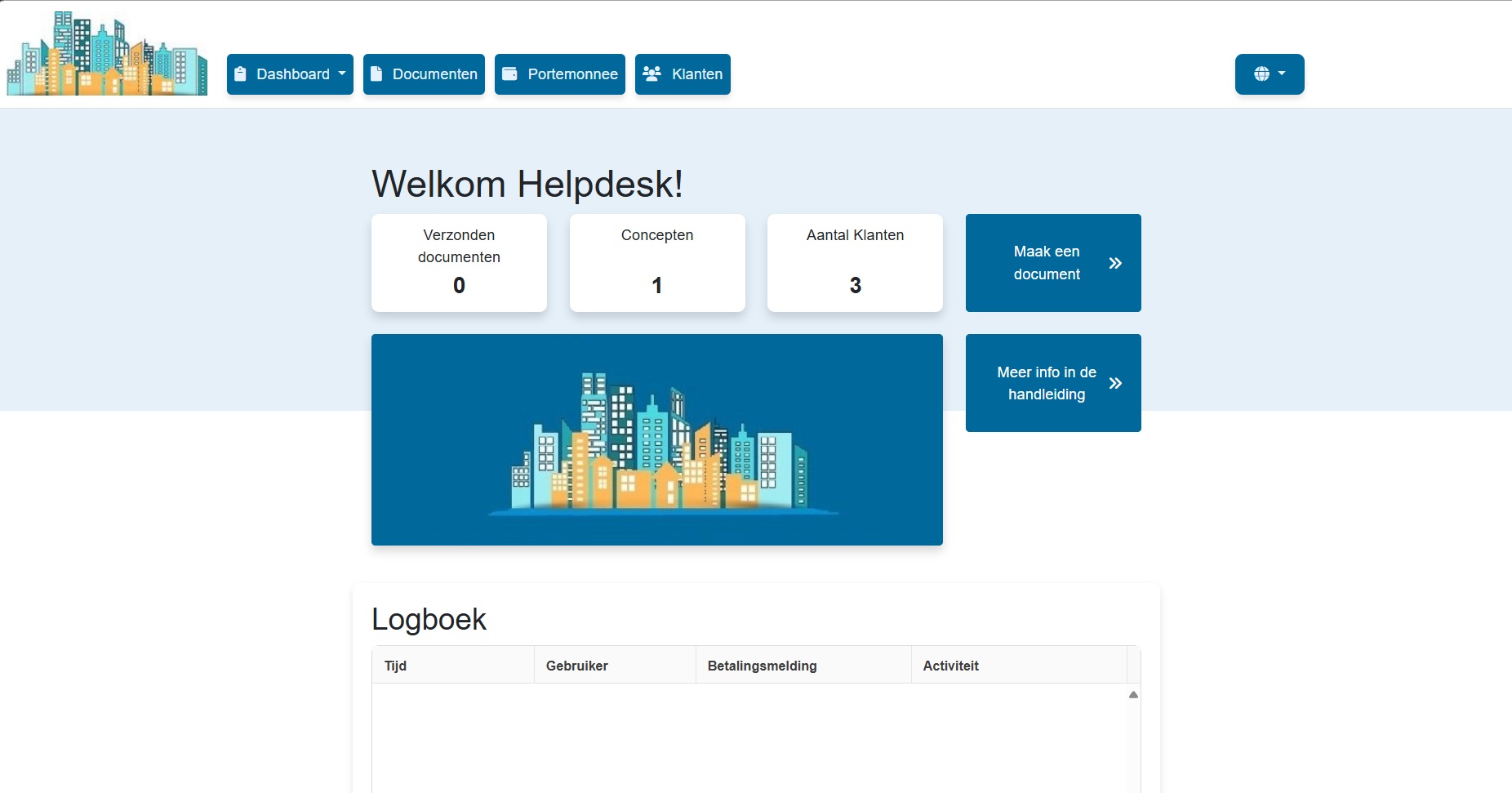Screen dimensions: 1512x793
Task: Expand the language dropdown caret
Action: coord(1282,74)
